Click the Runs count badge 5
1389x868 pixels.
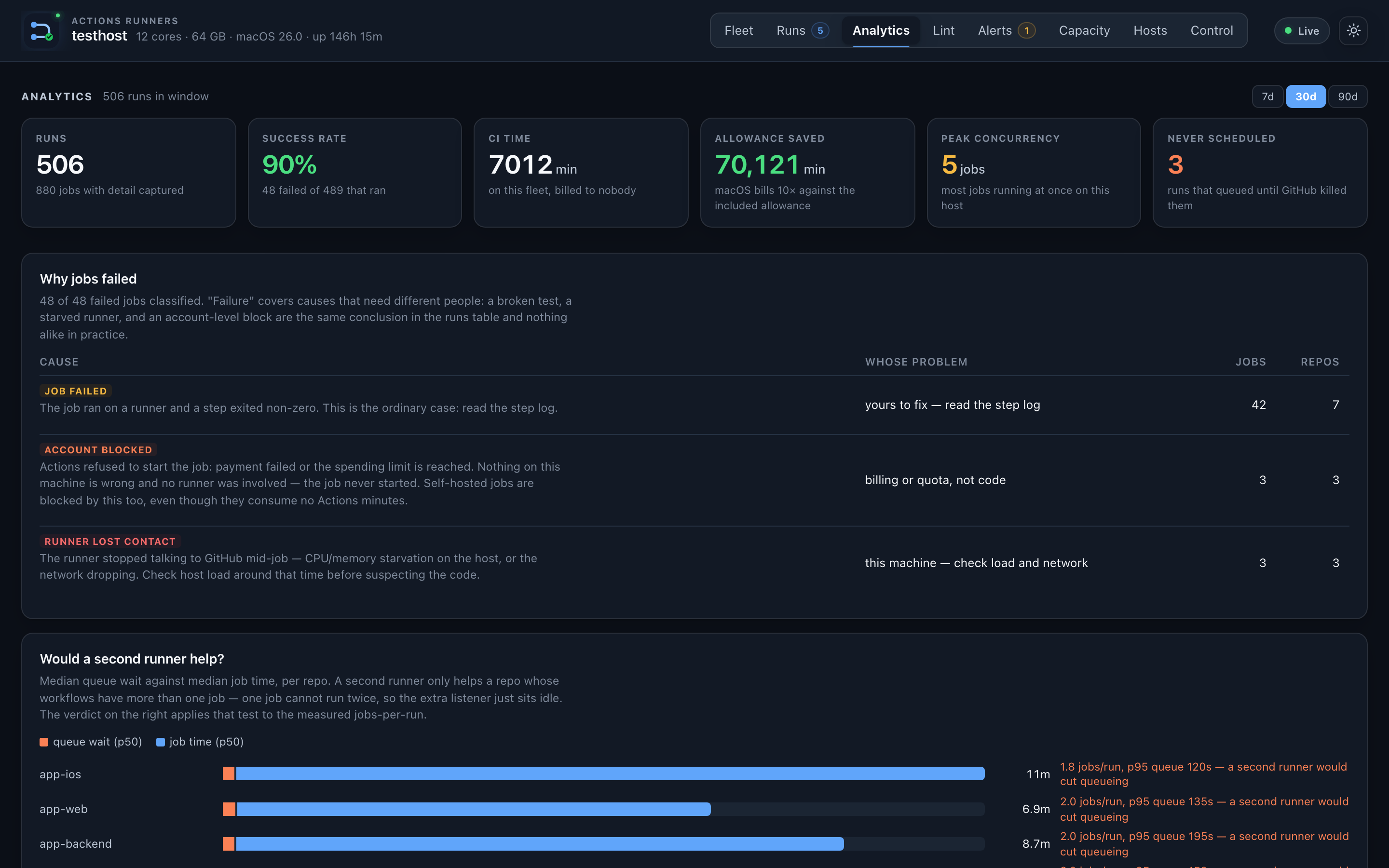click(819, 30)
